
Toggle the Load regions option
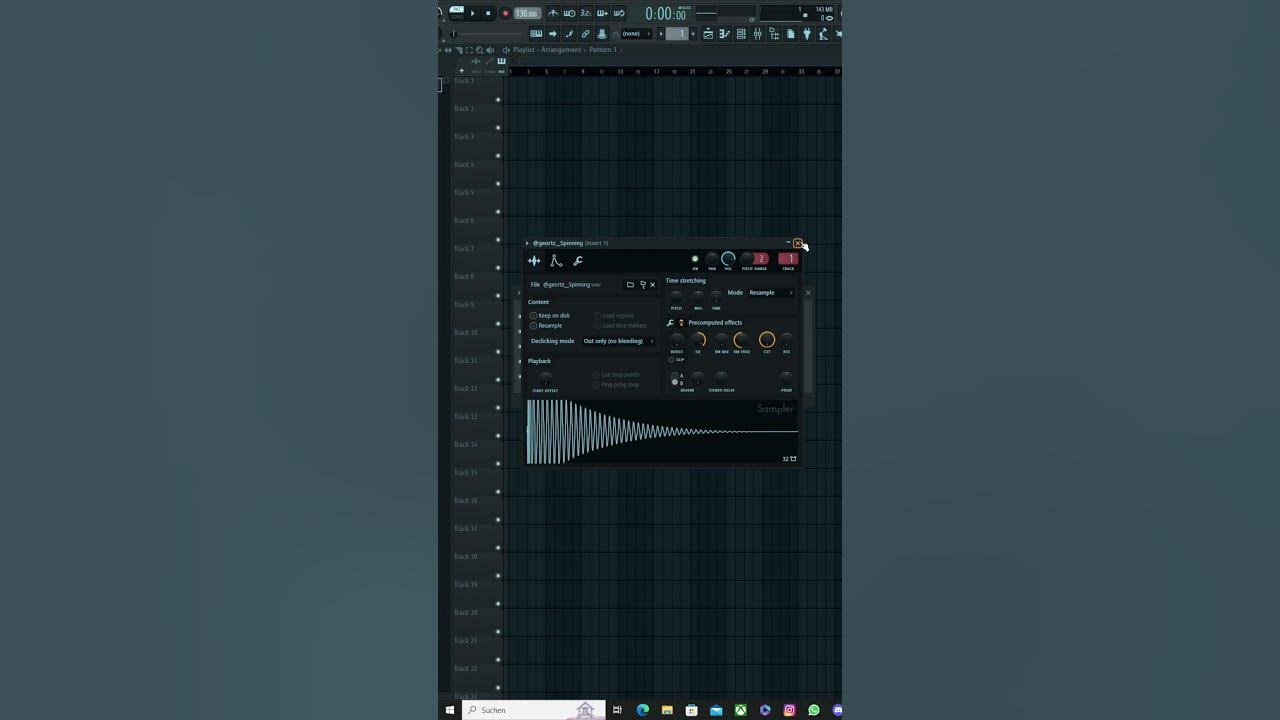point(615,316)
